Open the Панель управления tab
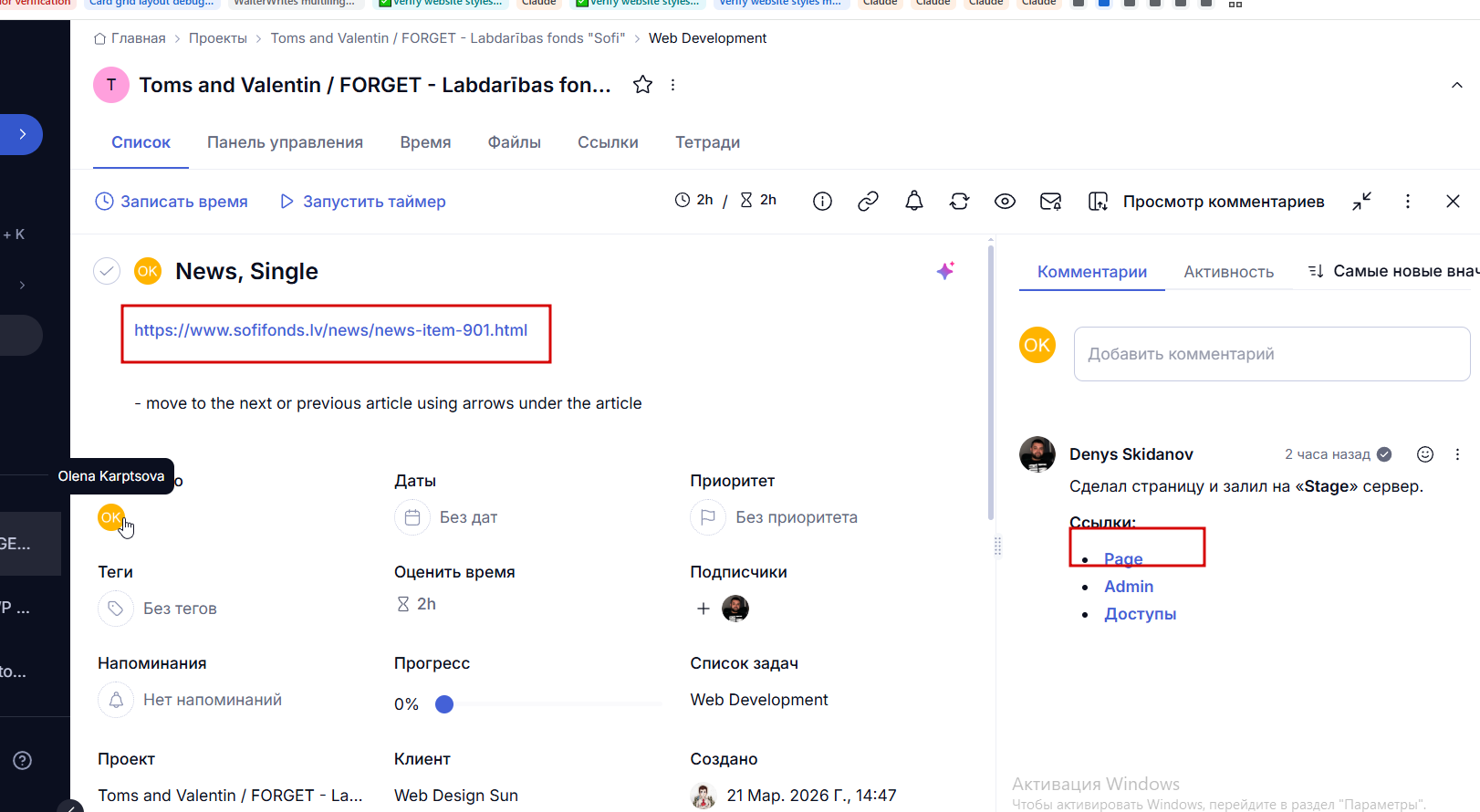1480x812 pixels. click(x=285, y=142)
